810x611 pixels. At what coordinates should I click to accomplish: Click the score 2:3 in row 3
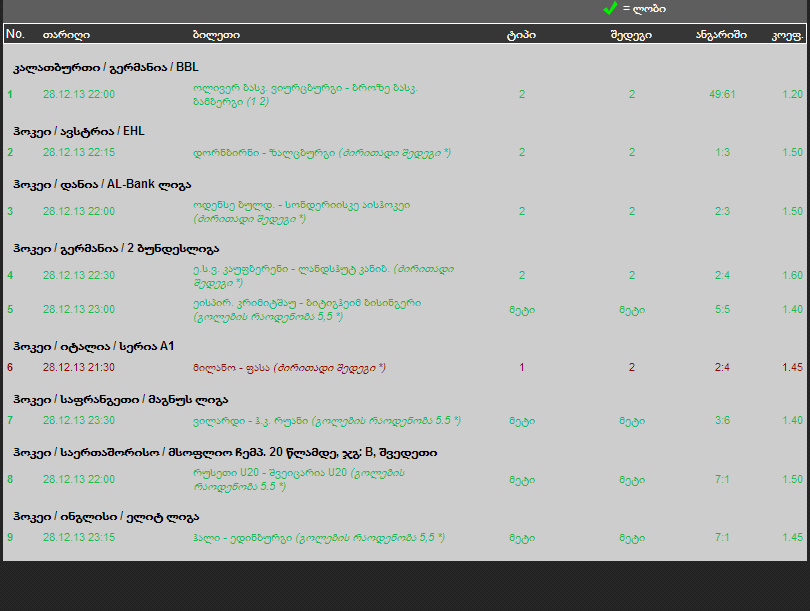tap(722, 211)
